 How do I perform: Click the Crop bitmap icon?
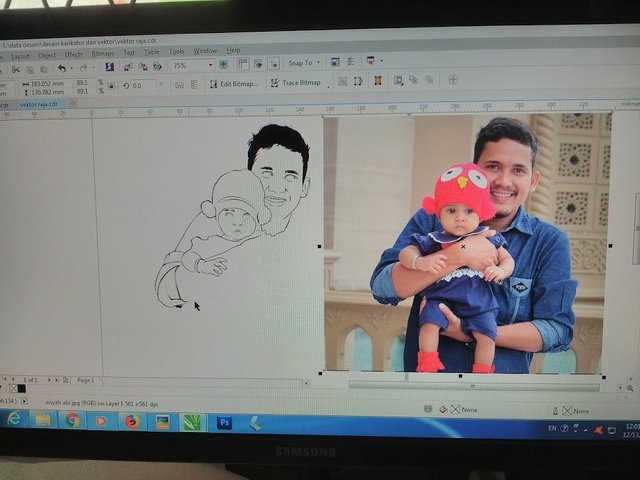(x=358, y=81)
